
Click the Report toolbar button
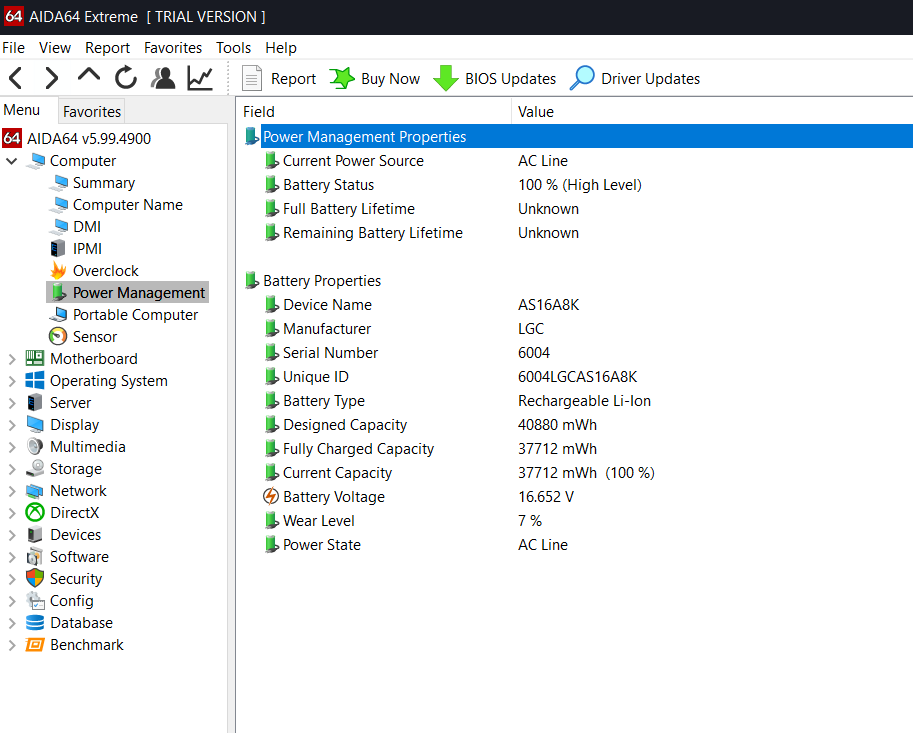pyautogui.click(x=279, y=79)
